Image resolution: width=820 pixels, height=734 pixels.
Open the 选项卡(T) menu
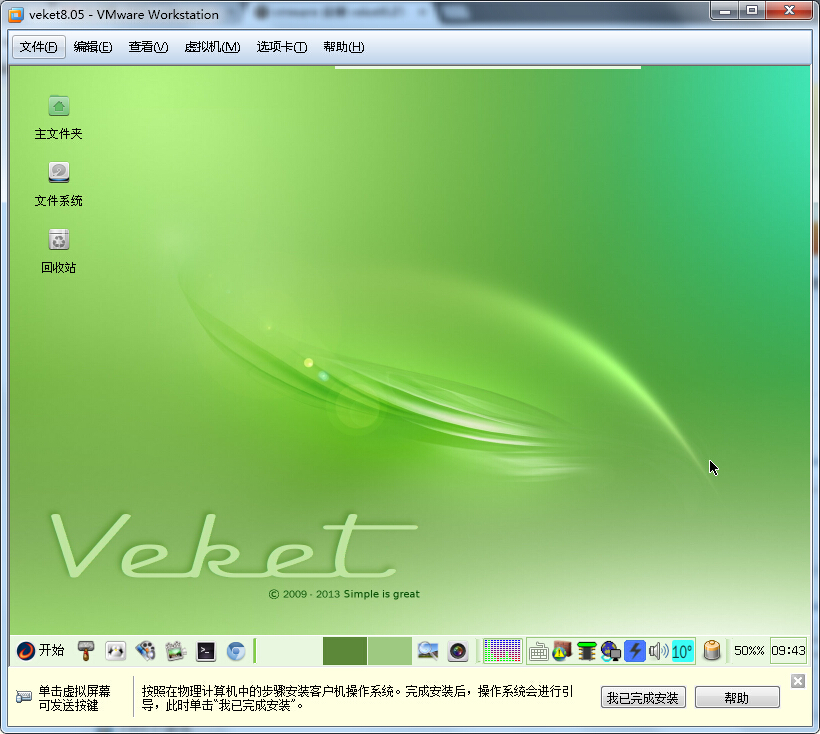282,47
